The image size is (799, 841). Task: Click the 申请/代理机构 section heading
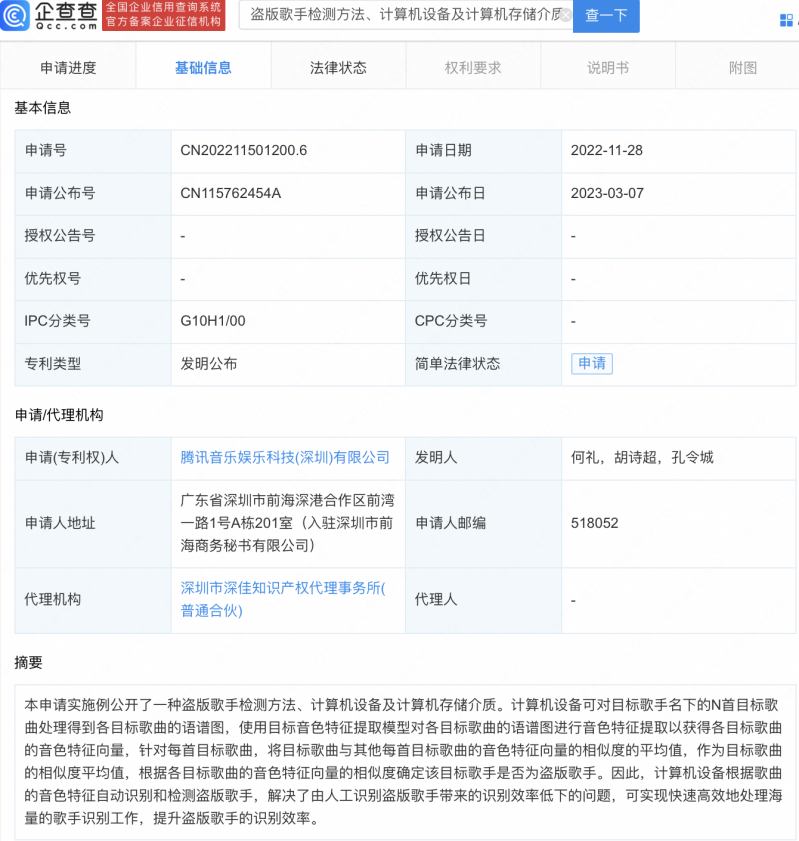tap(59, 415)
